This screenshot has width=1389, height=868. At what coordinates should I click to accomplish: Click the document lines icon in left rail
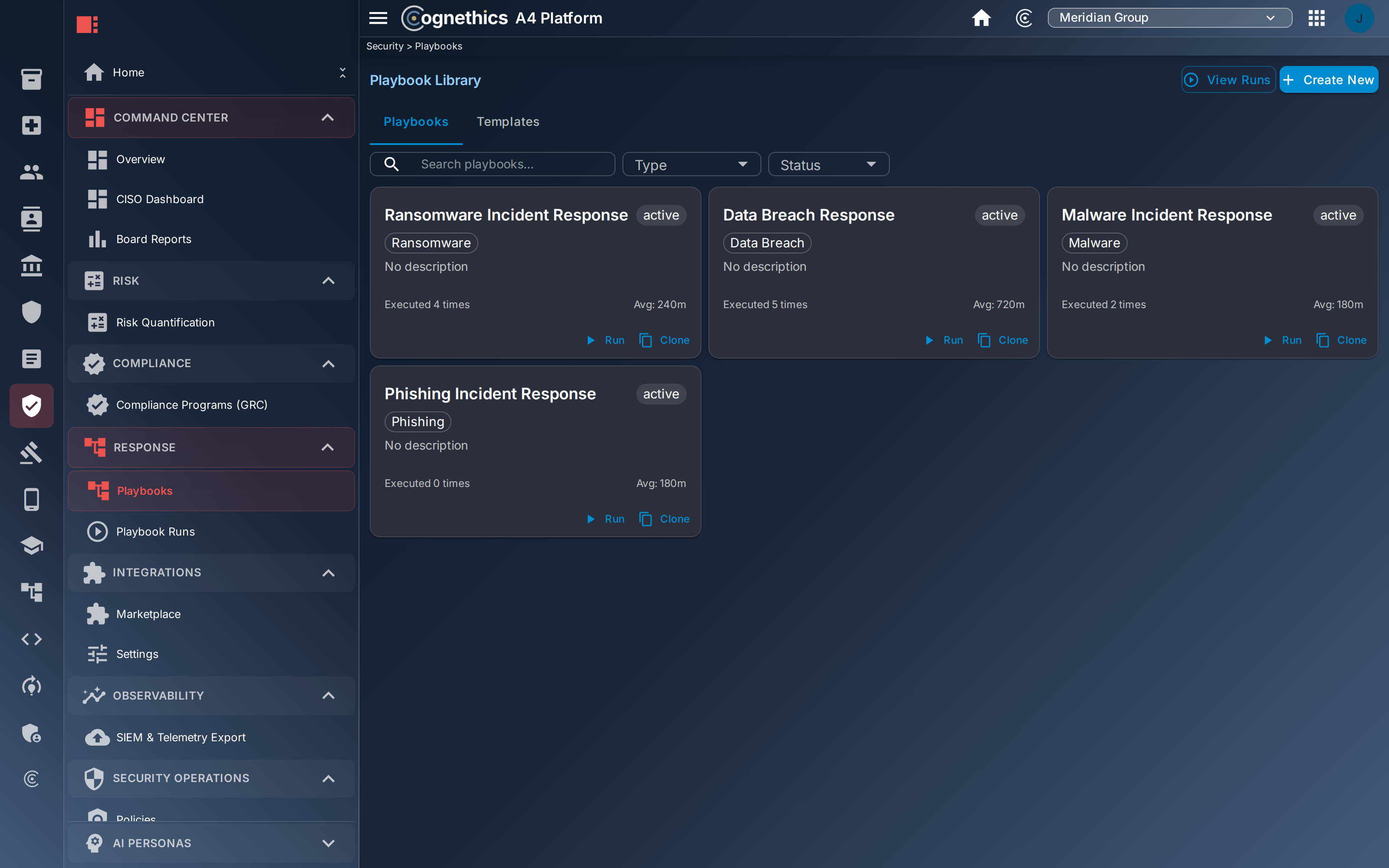(x=32, y=359)
